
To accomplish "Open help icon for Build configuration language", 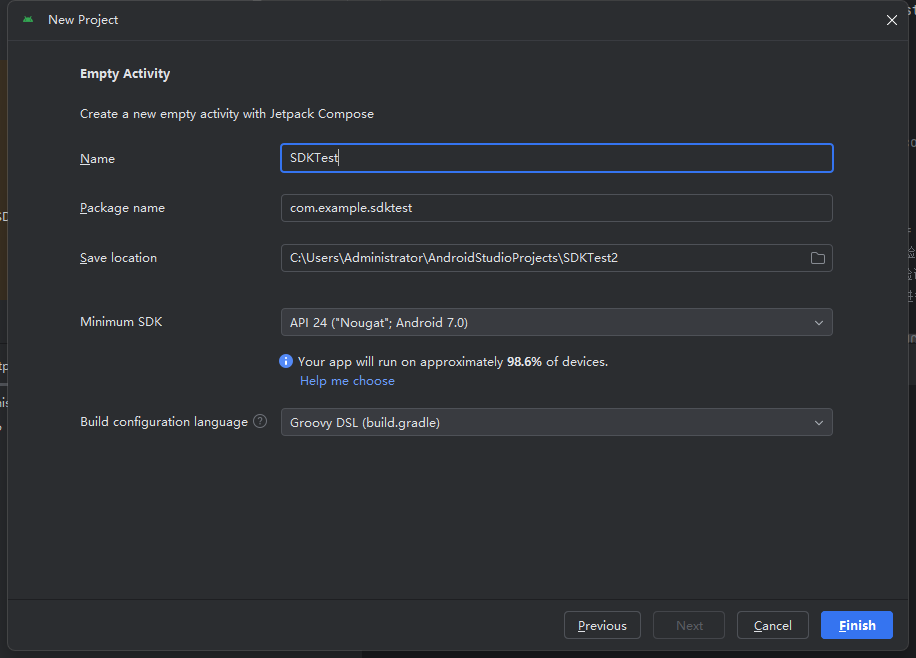I will 260,421.
